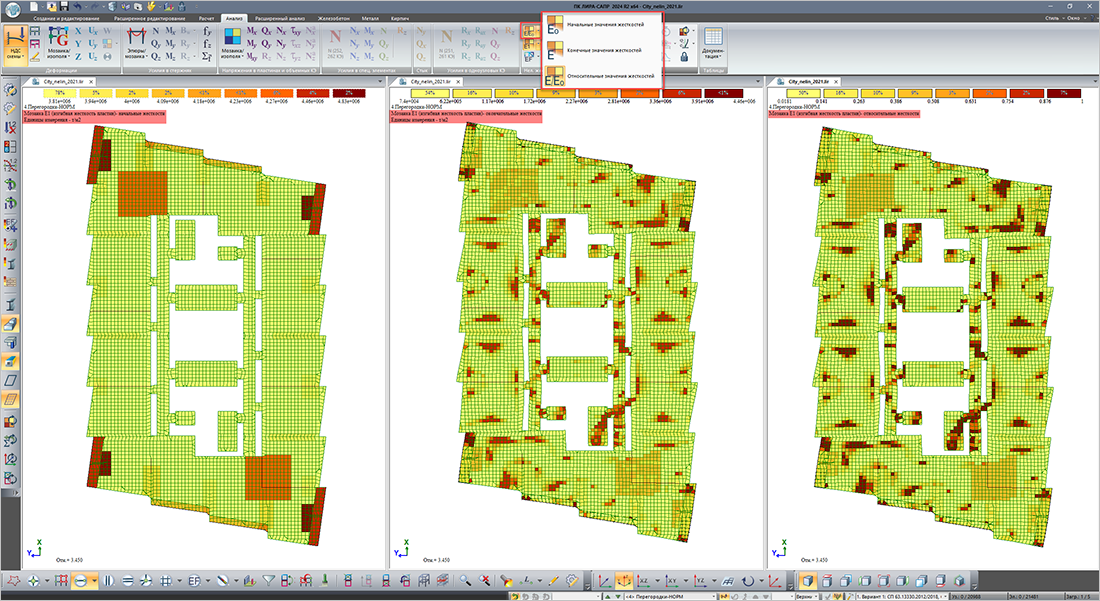
Task: Show displacement along Z axis
Action: [78, 57]
